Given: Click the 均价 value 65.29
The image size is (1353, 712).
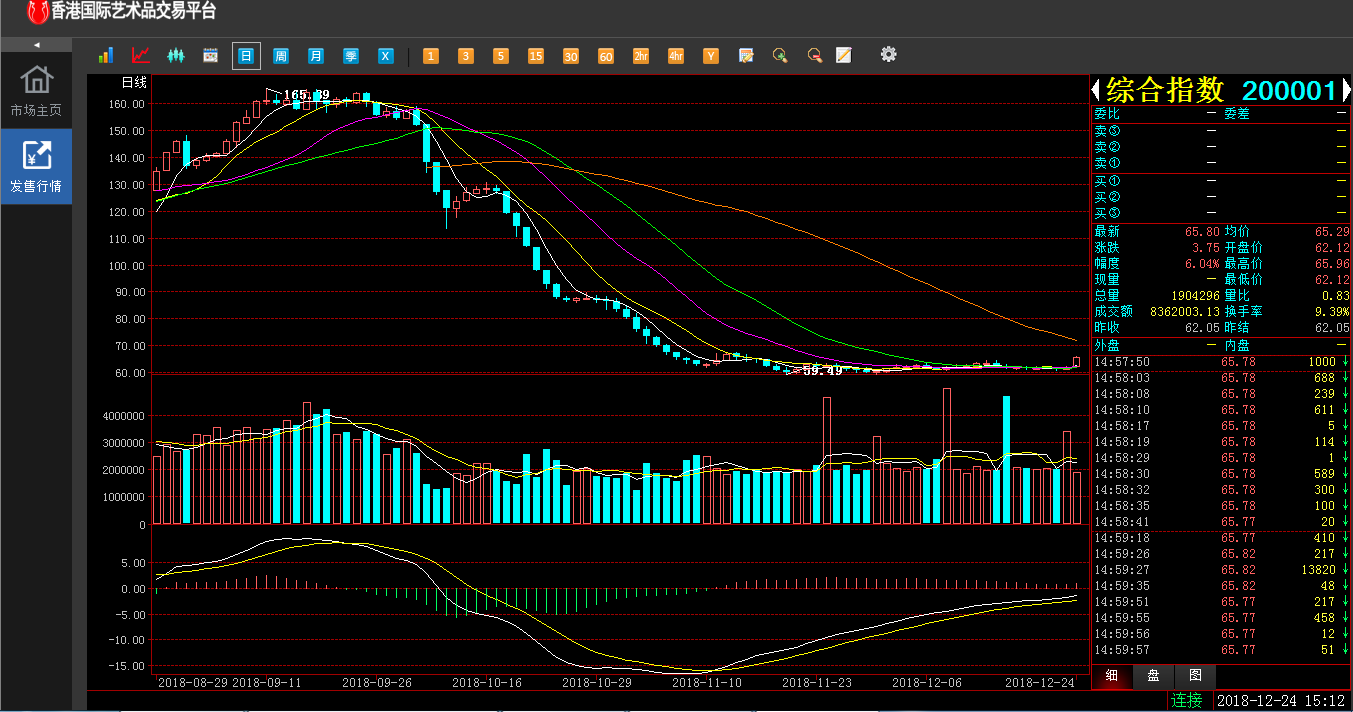Looking at the screenshot, I should point(1332,231).
